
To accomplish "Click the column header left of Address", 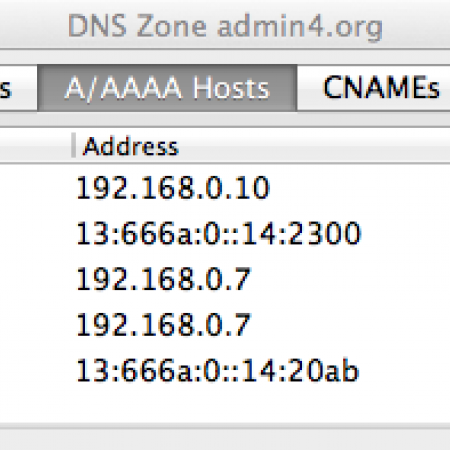I will [35, 145].
